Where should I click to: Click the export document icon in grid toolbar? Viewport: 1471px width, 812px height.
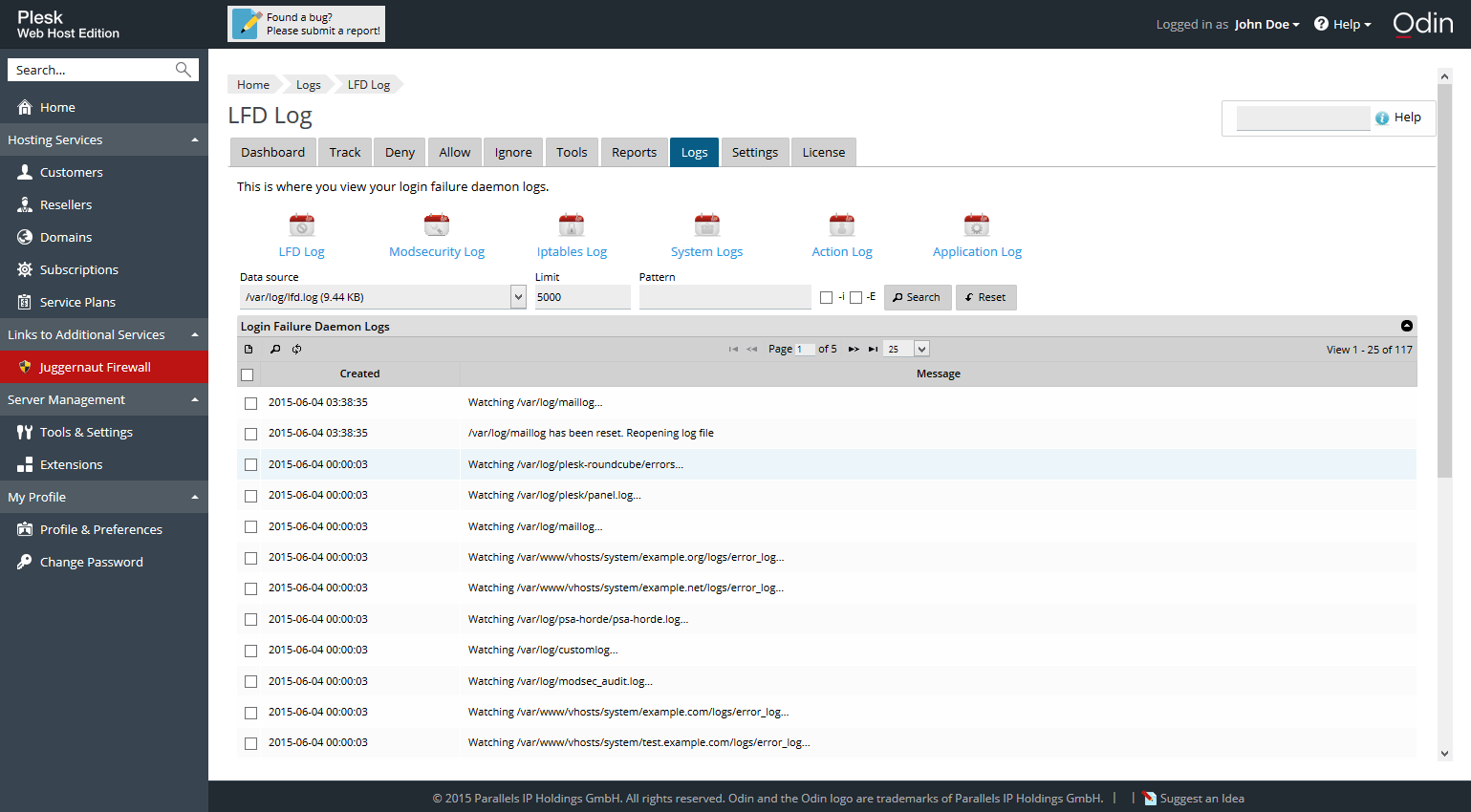coord(249,350)
